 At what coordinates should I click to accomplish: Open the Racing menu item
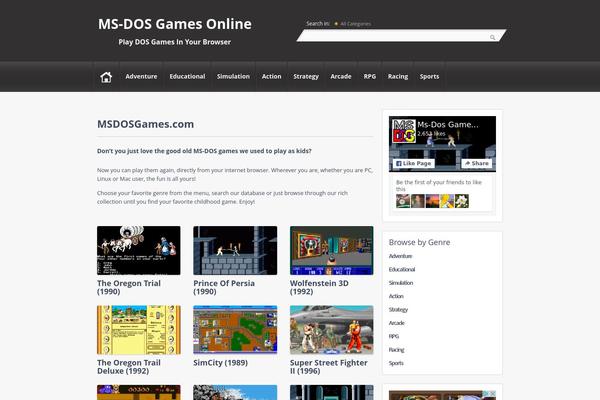click(398, 76)
